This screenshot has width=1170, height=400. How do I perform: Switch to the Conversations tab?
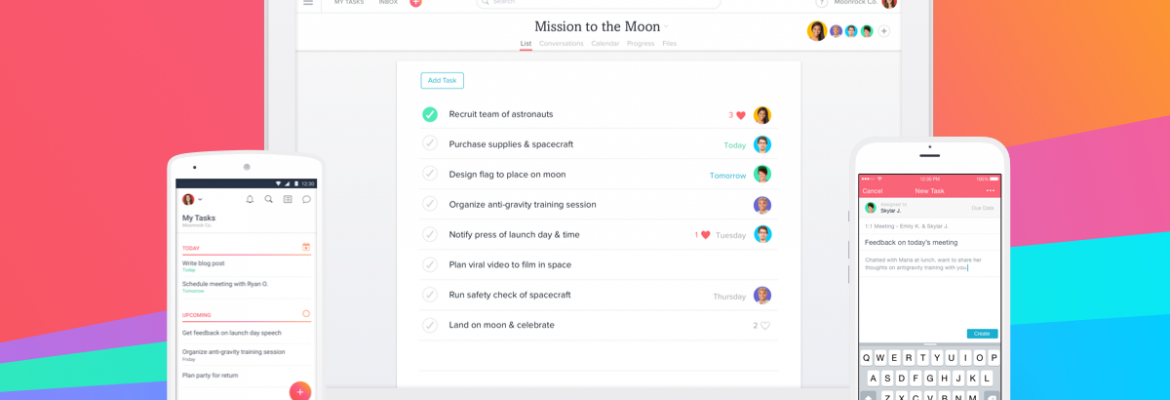tap(561, 44)
